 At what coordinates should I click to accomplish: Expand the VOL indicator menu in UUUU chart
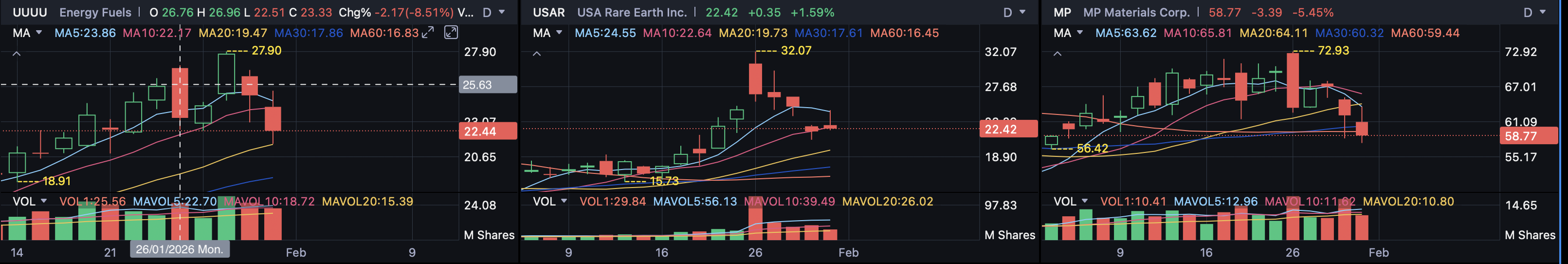(x=30, y=201)
